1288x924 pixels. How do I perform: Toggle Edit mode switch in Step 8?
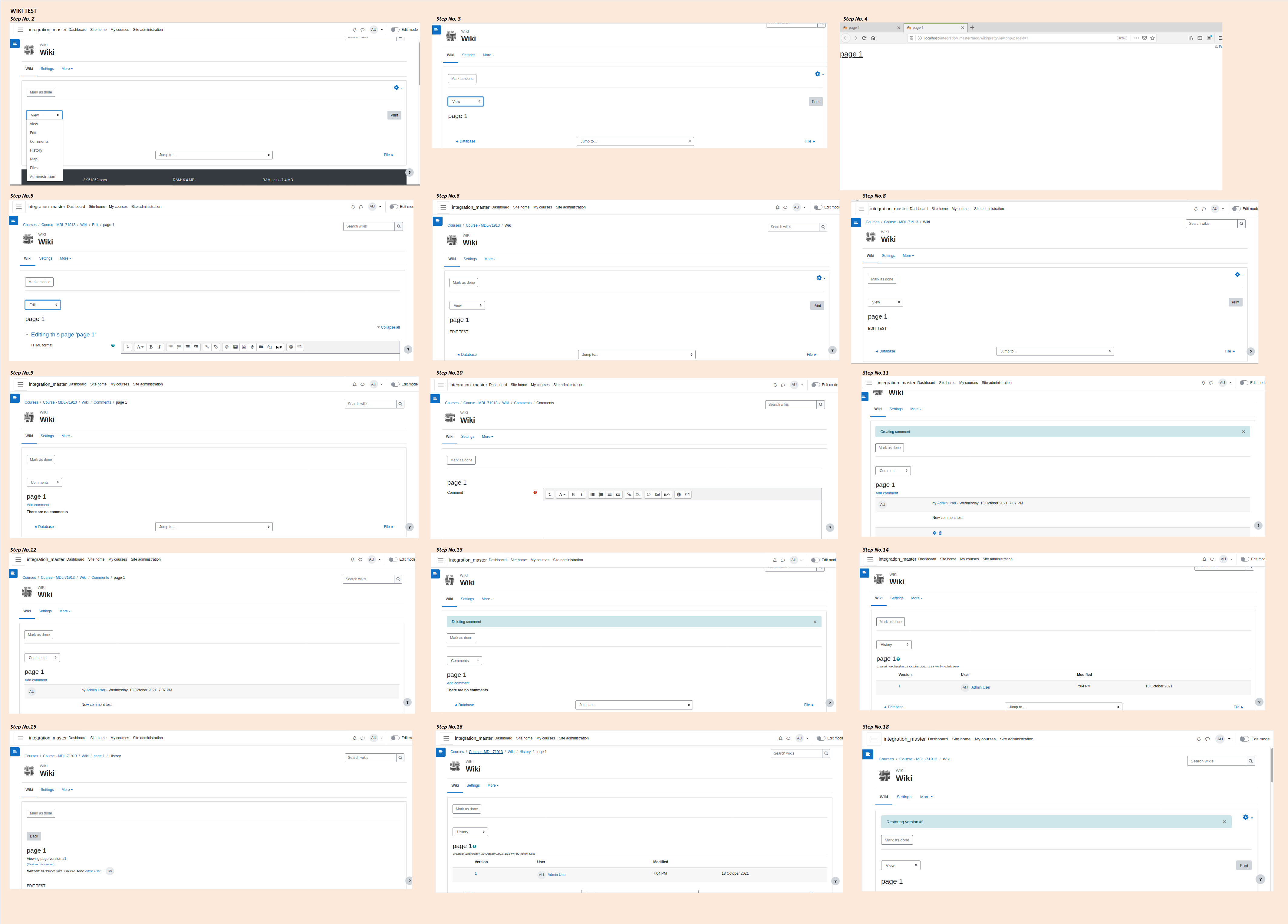(x=1236, y=209)
